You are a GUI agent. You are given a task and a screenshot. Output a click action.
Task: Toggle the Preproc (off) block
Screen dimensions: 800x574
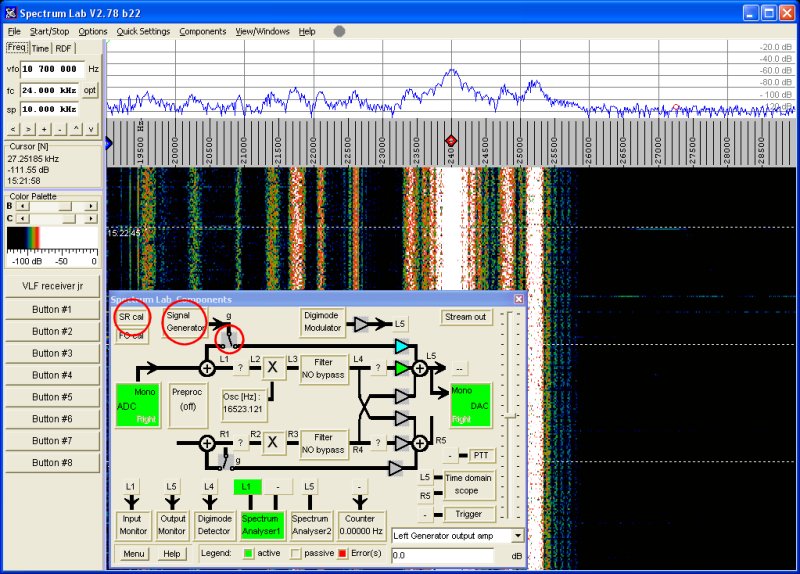(188, 405)
